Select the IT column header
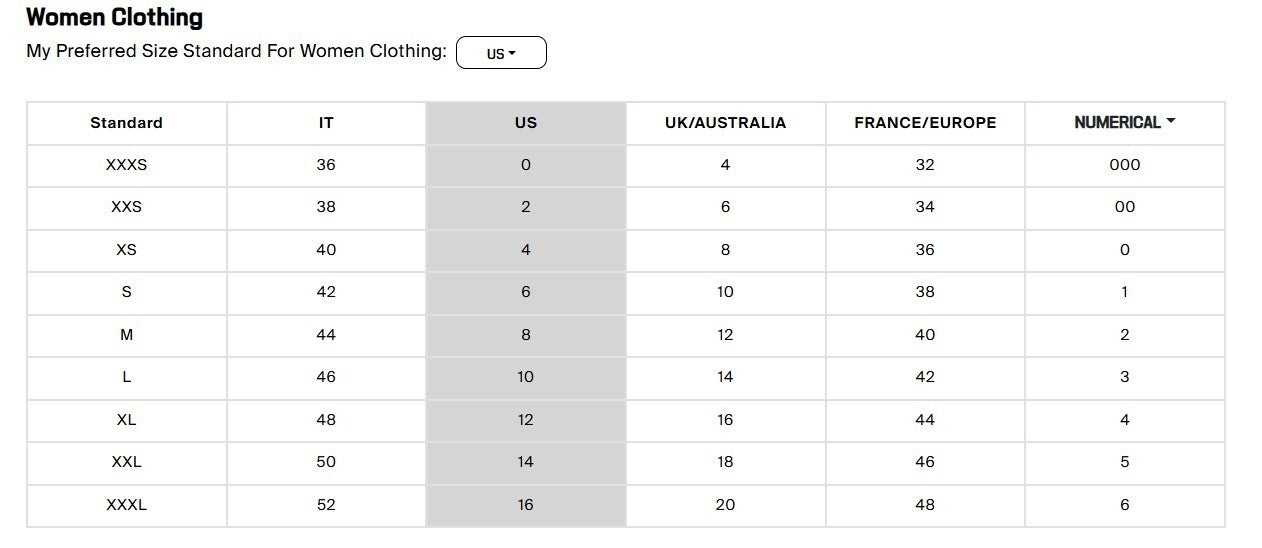1262x548 pixels. (326, 123)
